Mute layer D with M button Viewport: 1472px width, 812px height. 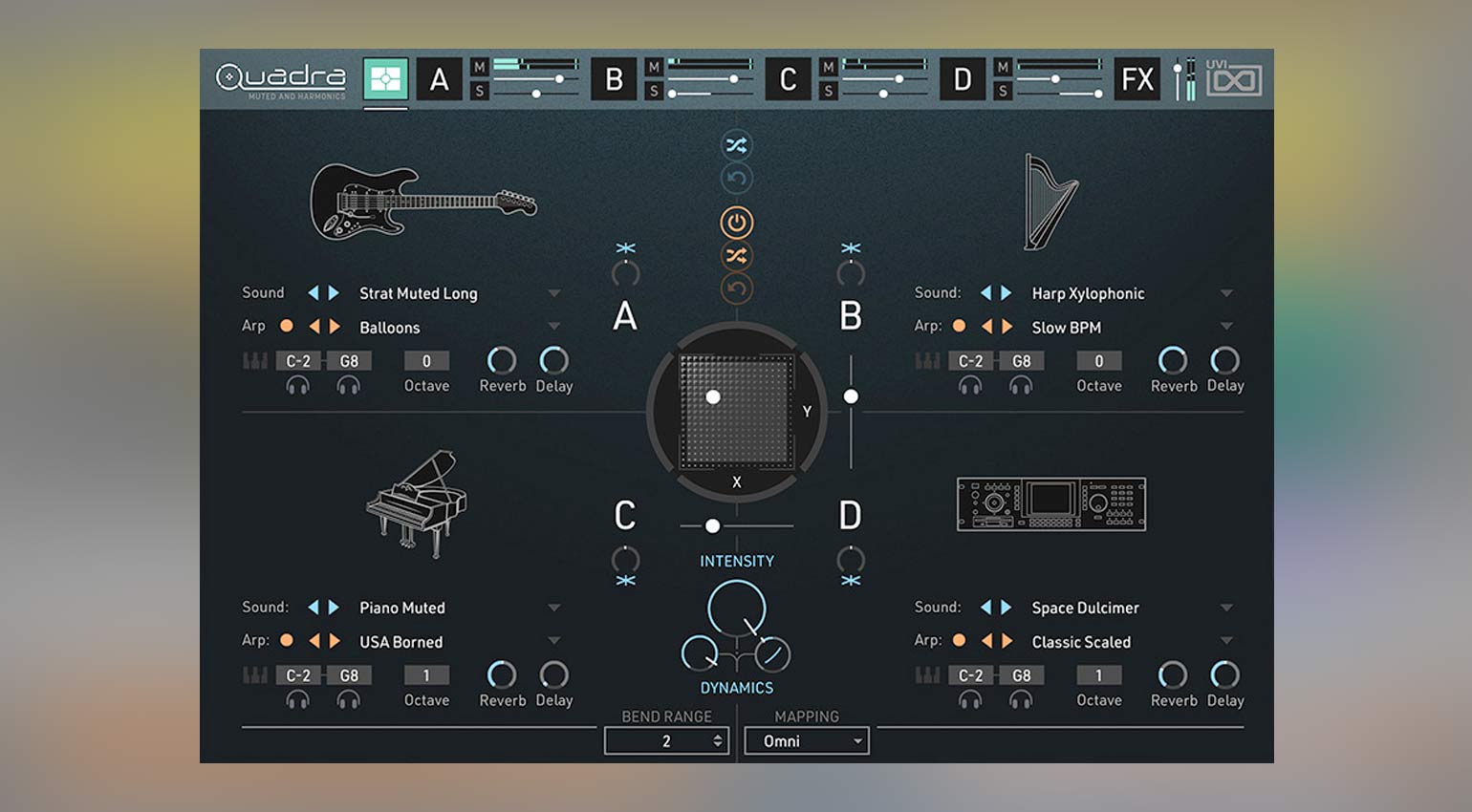click(x=1003, y=67)
